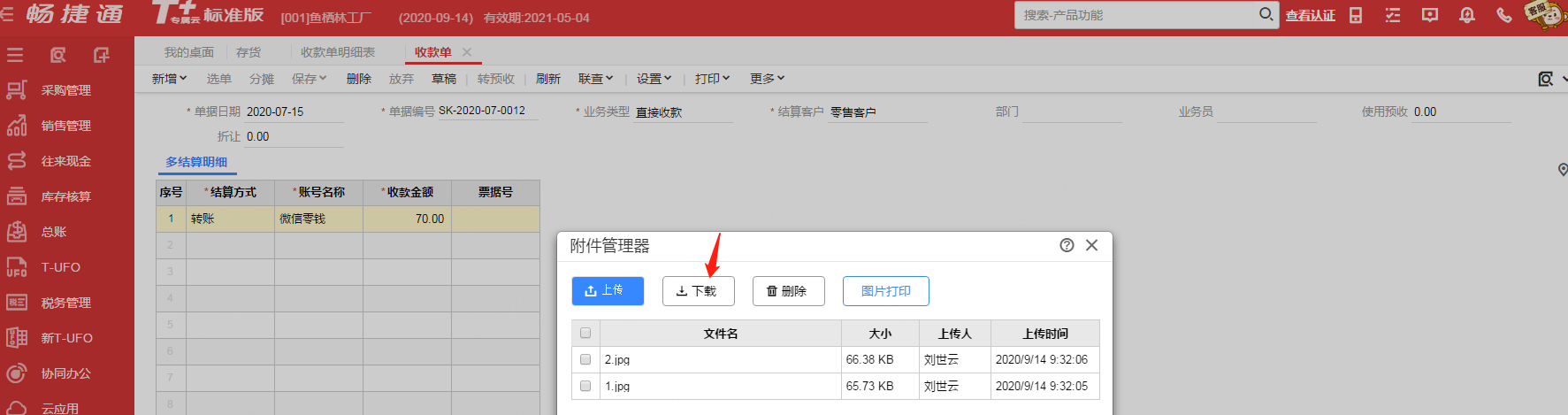Click the phone support icon
Image resolution: width=1568 pixels, height=415 pixels.
[x=1503, y=15]
